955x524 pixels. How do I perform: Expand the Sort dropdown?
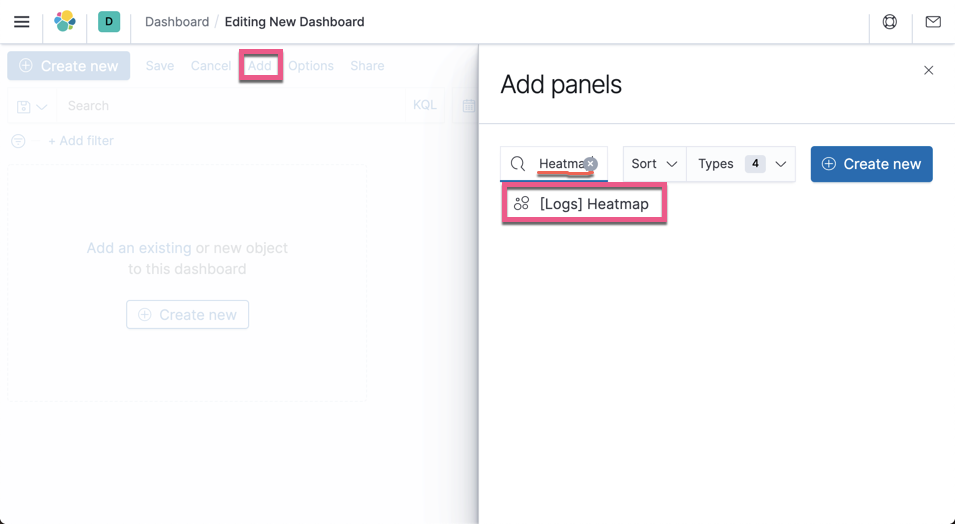coord(655,164)
